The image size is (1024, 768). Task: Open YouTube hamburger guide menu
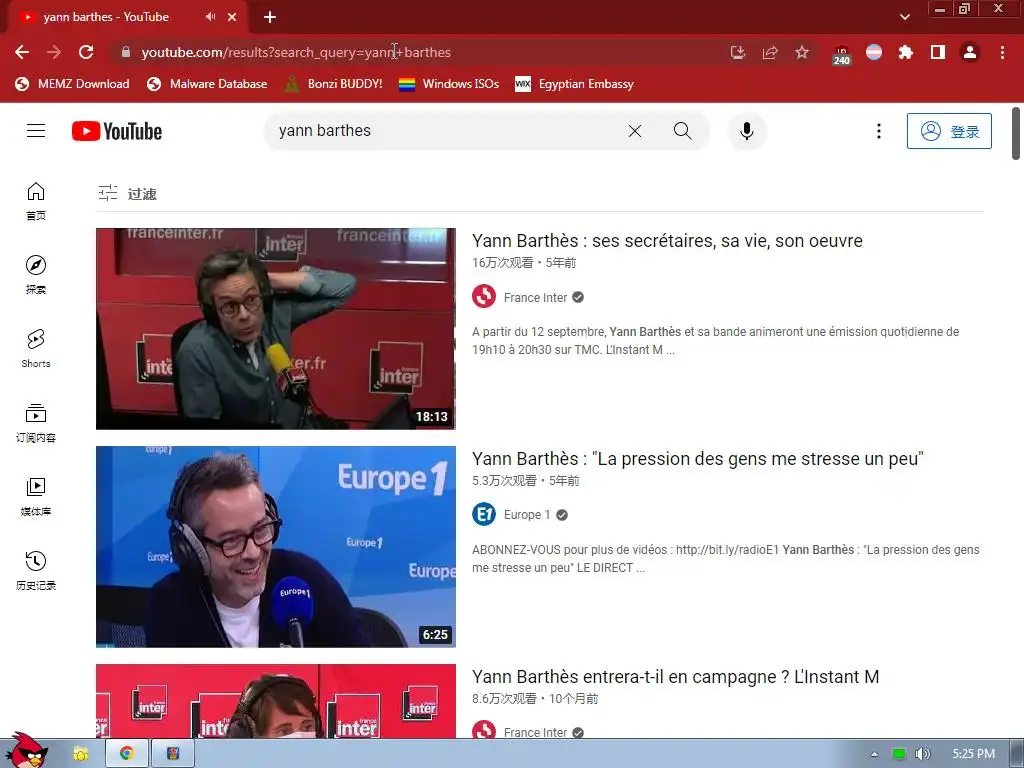(x=36, y=131)
